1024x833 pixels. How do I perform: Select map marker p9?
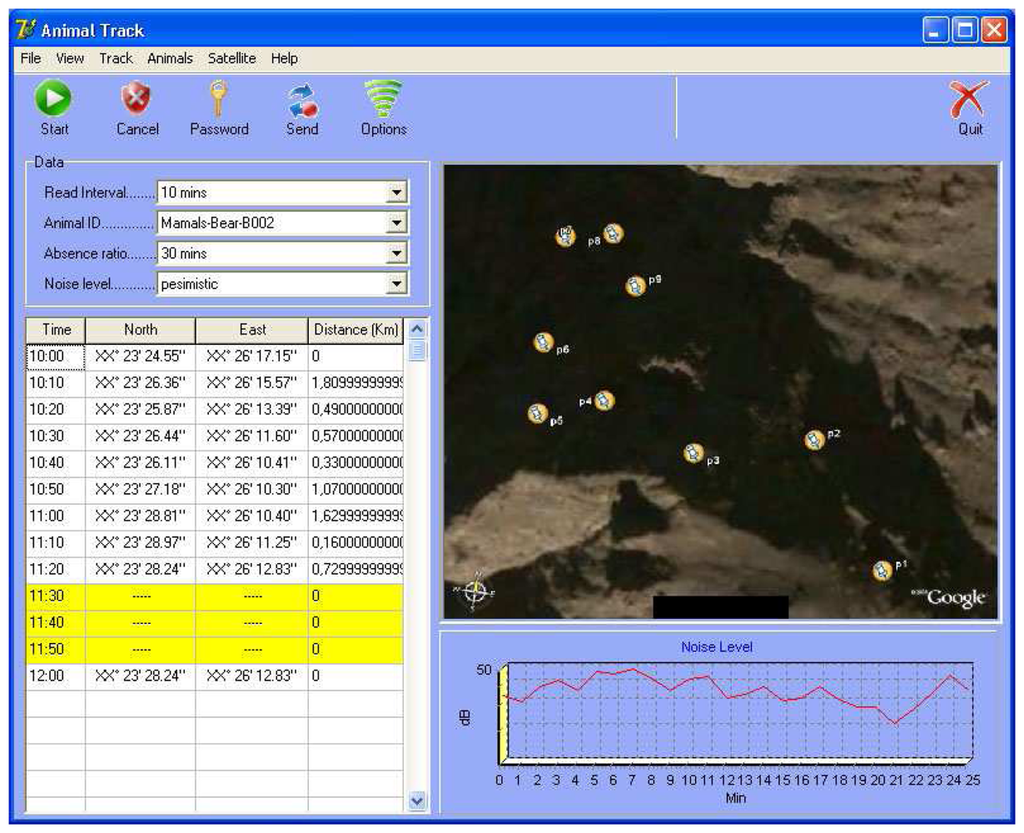(635, 286)
